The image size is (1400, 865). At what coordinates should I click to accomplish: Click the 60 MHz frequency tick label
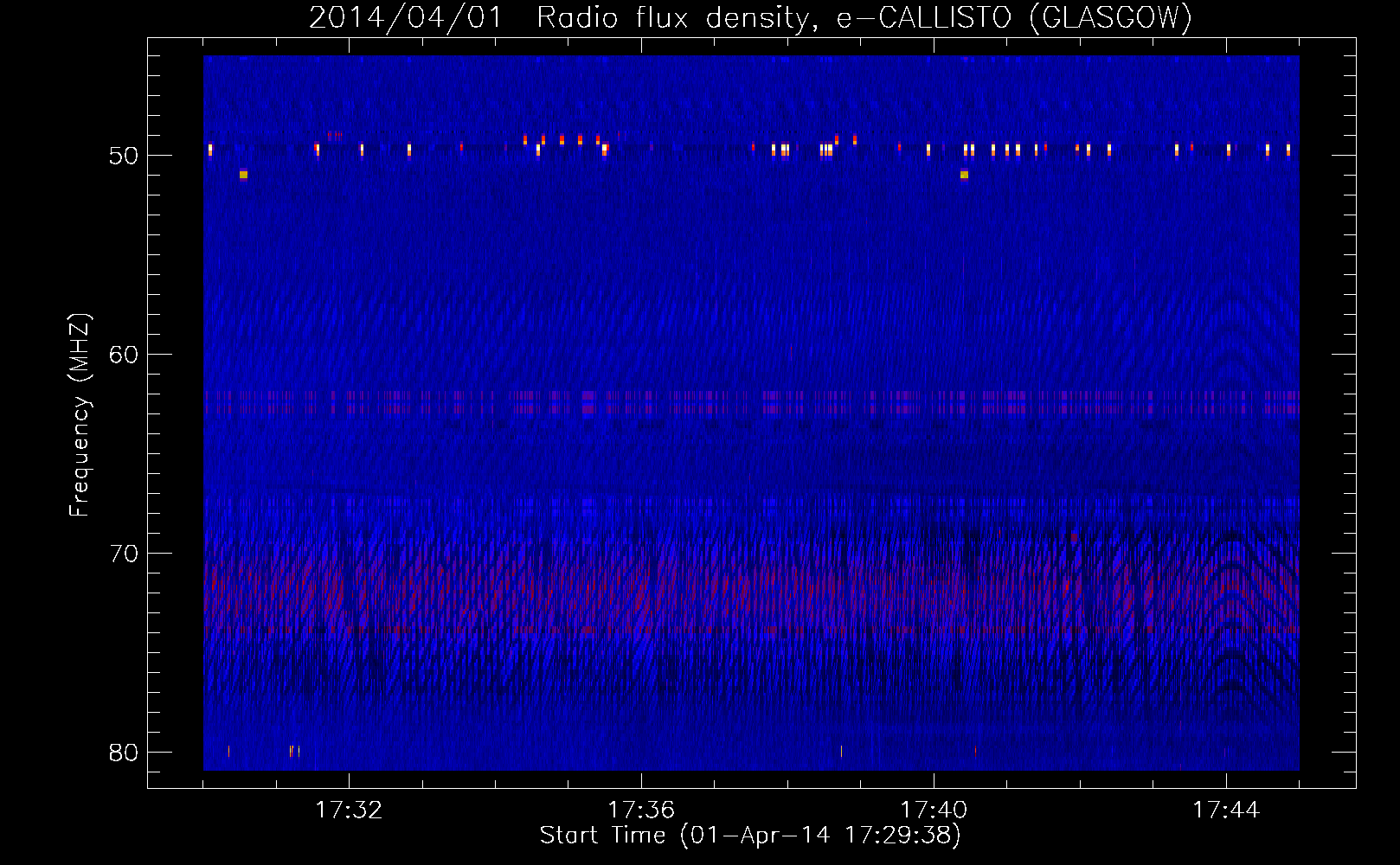[124, 355]
